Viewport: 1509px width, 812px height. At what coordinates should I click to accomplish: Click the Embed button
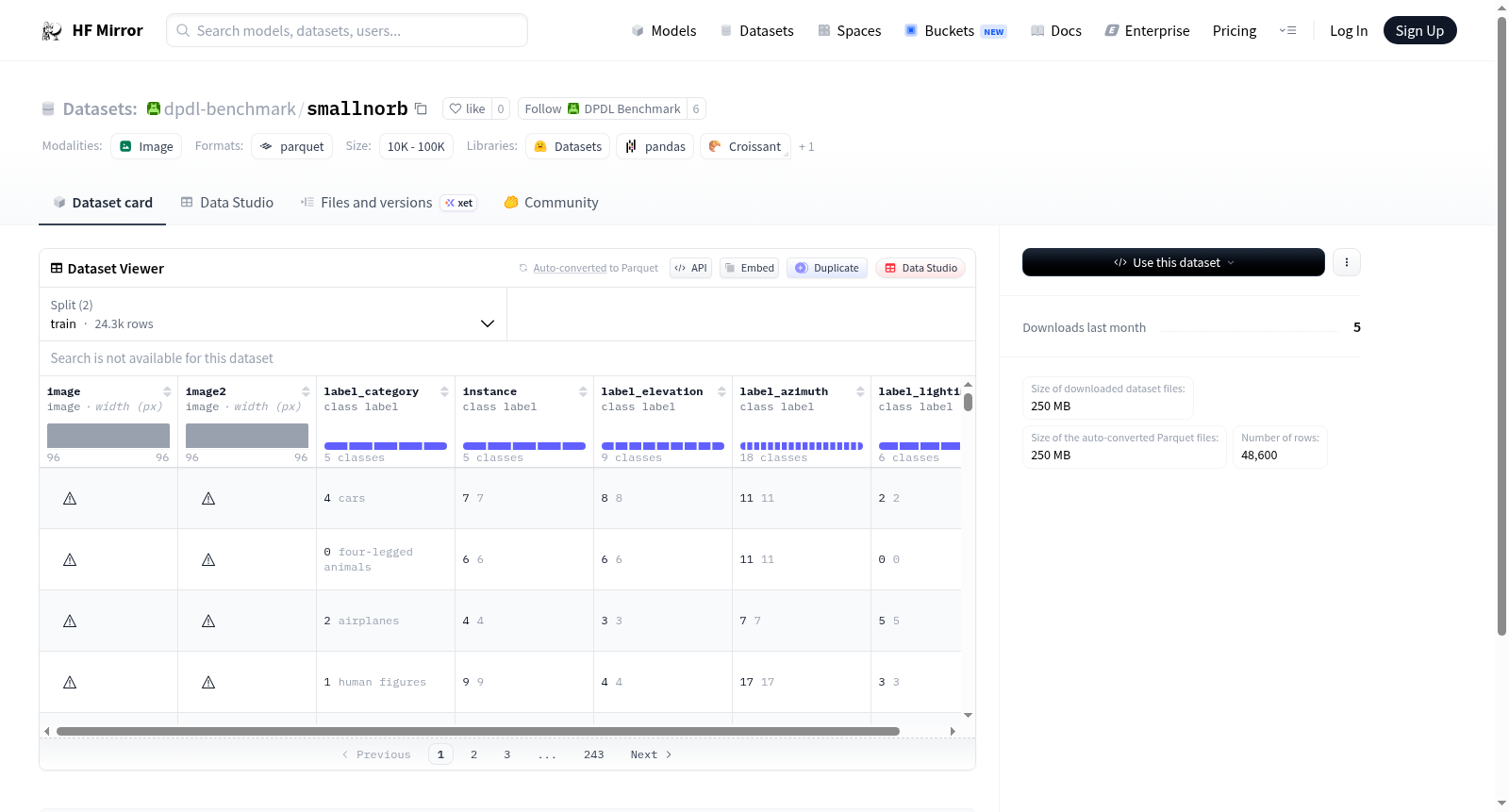(x=750, y=268)
